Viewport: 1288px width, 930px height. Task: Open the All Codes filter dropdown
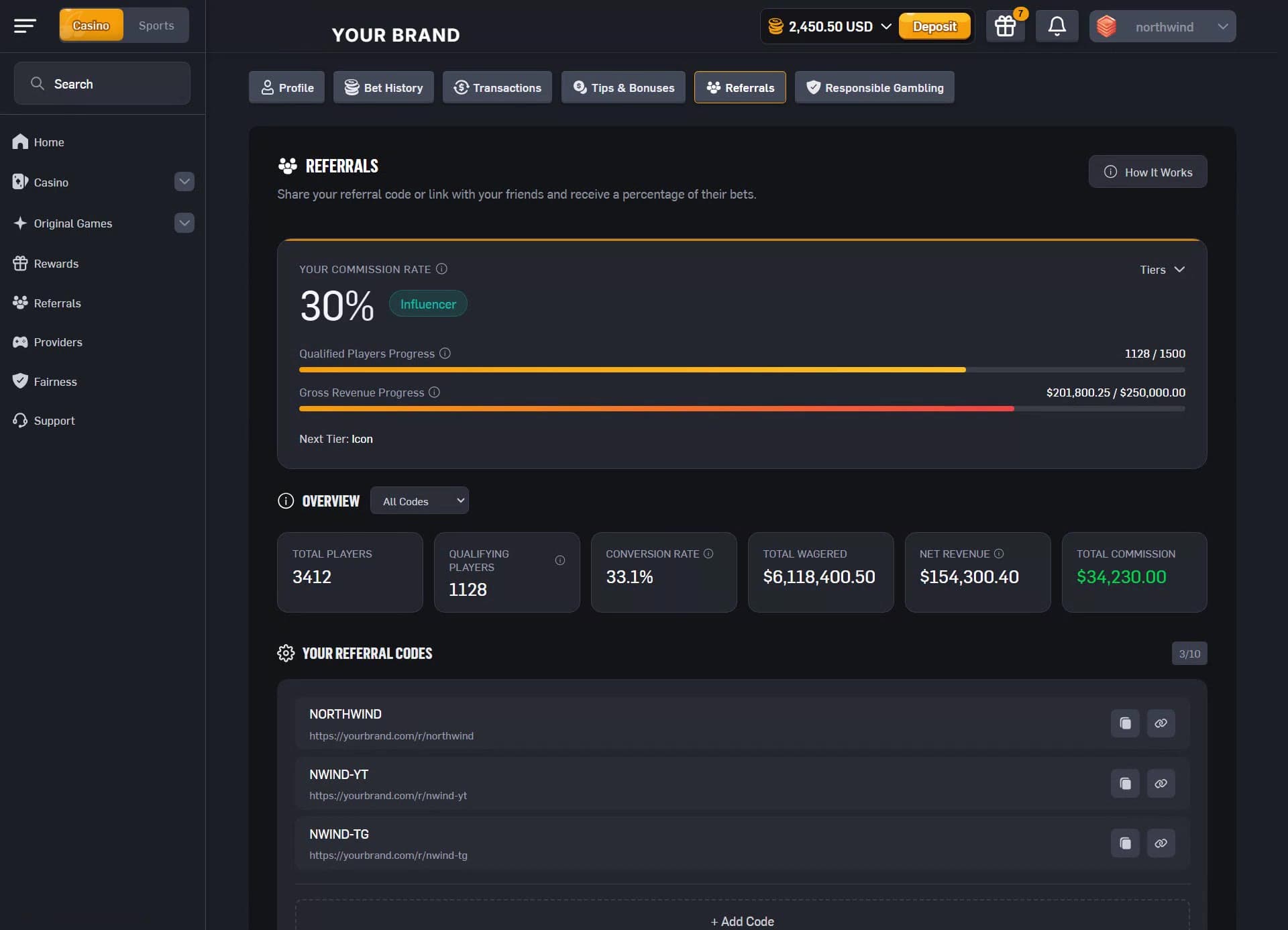click(419, 501)
